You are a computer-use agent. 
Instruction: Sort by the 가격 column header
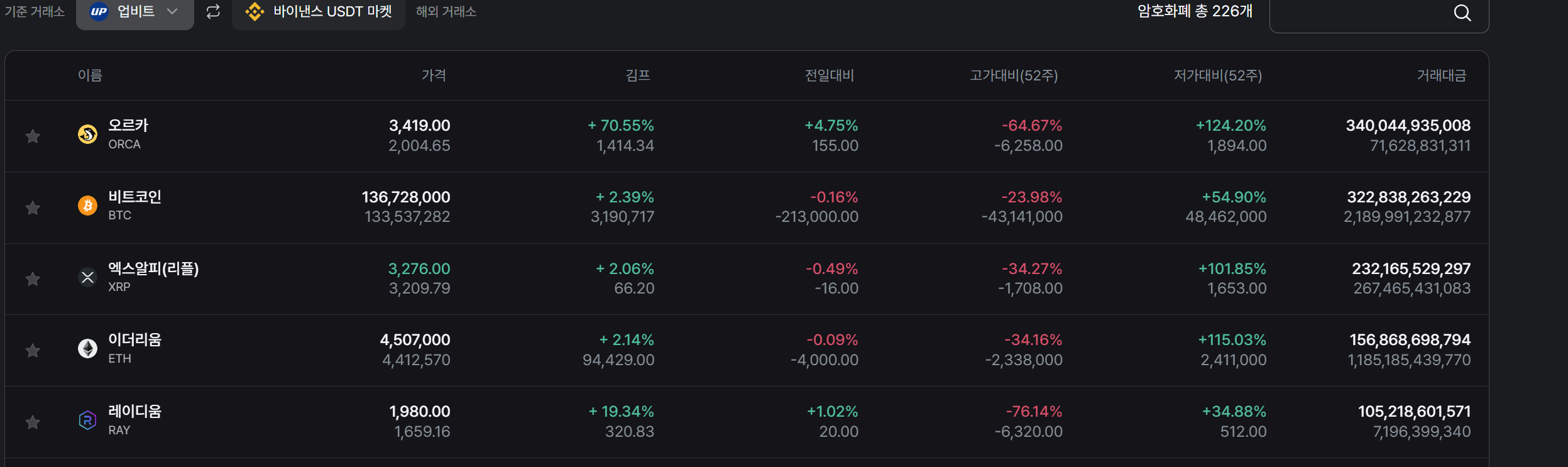[434, 75]
